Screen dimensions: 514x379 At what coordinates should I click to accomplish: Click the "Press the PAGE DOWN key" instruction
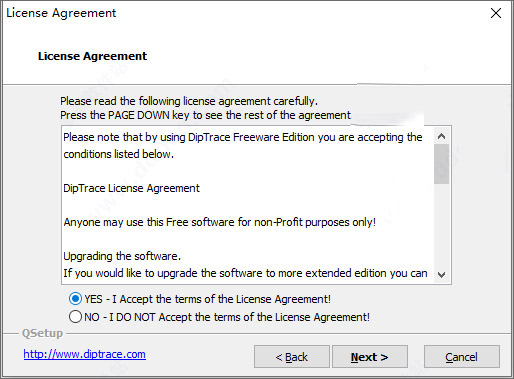(205, 115)
